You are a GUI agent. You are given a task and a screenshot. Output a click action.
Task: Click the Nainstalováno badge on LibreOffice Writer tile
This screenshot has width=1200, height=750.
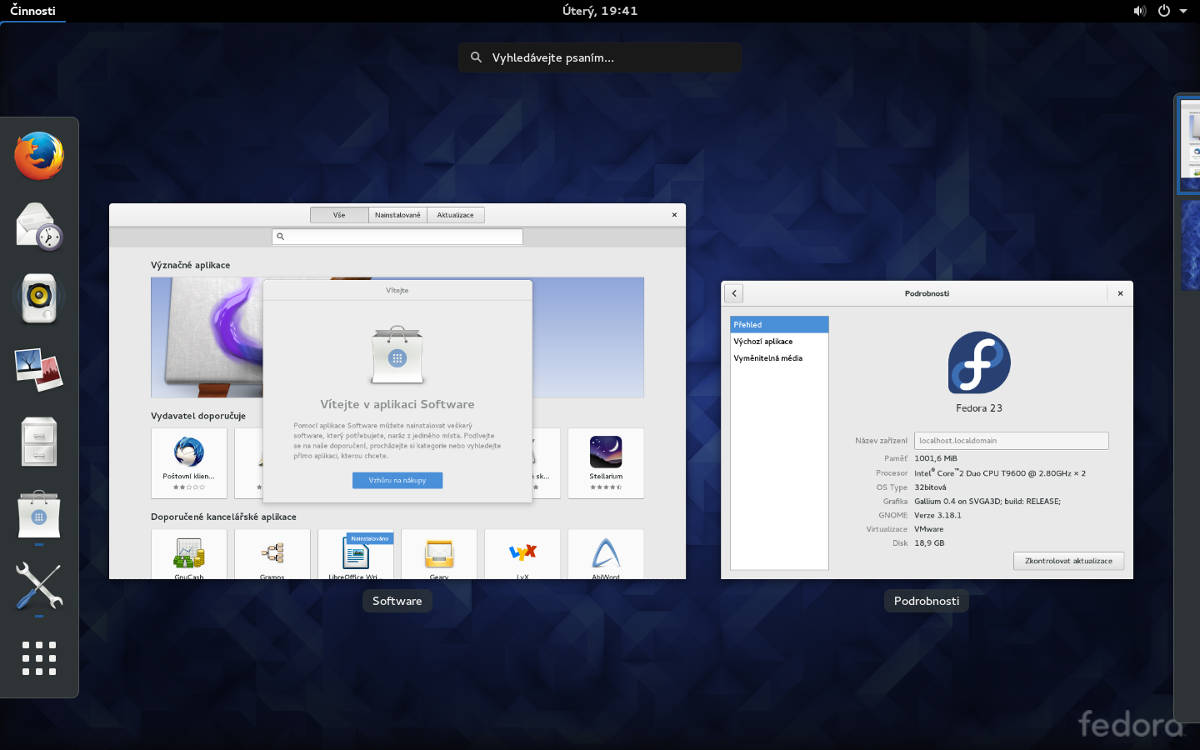(368, 538)
